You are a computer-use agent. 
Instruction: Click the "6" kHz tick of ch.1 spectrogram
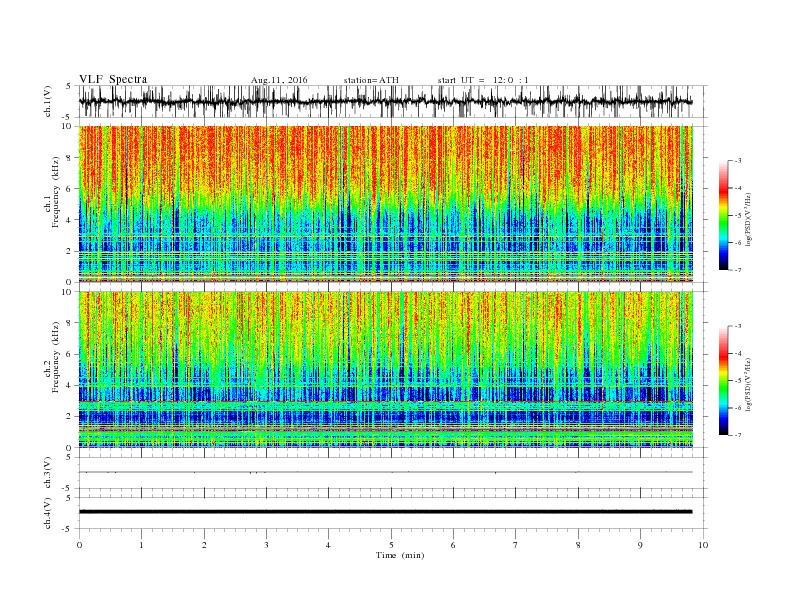(69, 189)
